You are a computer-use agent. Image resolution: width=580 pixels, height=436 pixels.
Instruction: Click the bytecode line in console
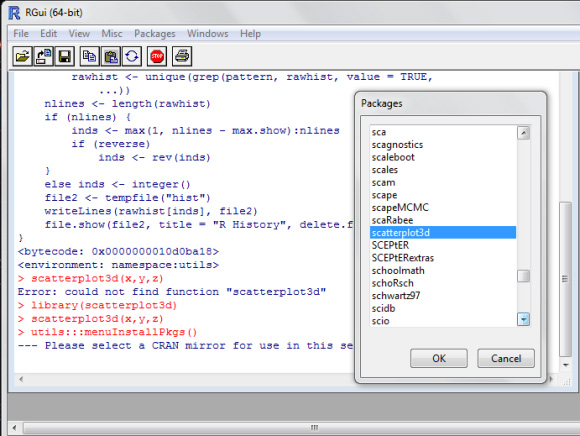118,251
